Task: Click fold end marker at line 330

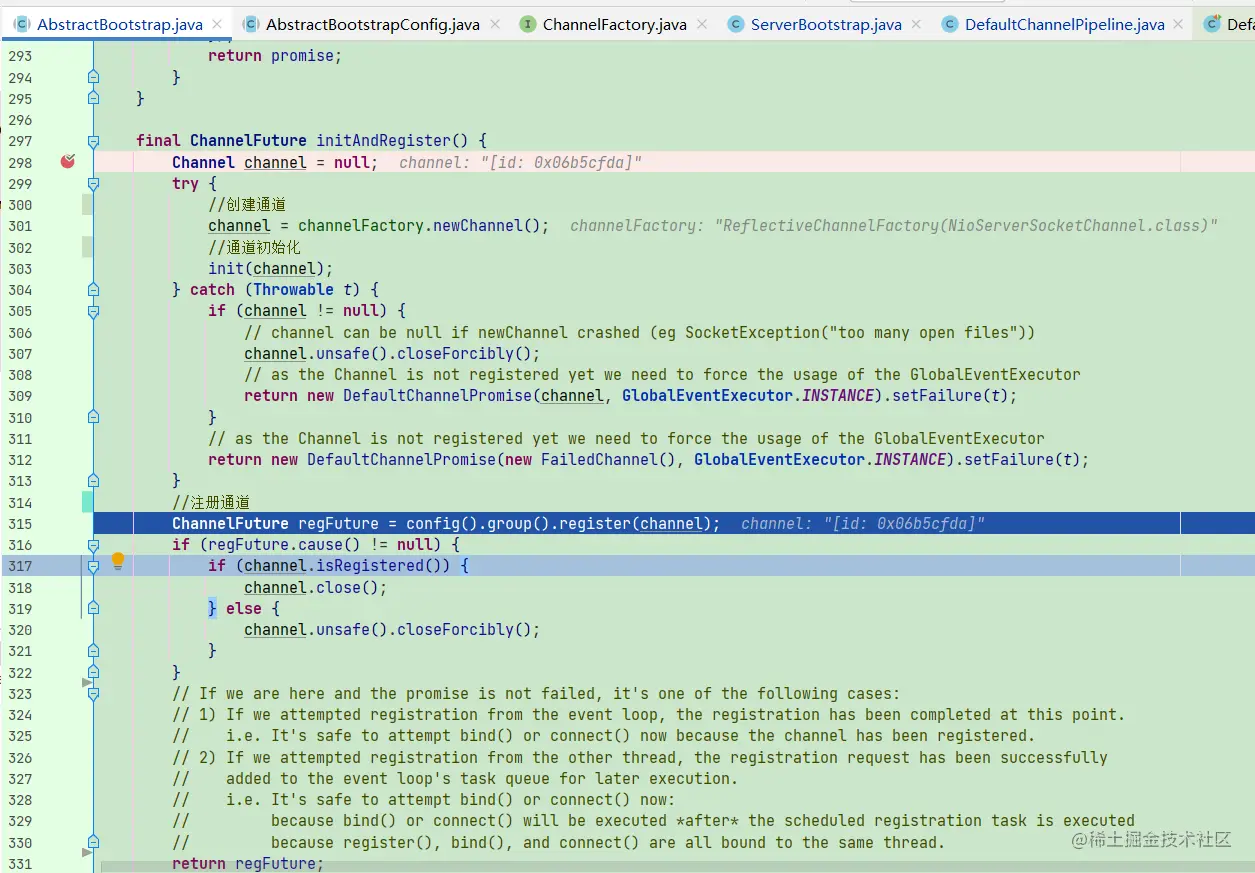Action: click(93, 842)
